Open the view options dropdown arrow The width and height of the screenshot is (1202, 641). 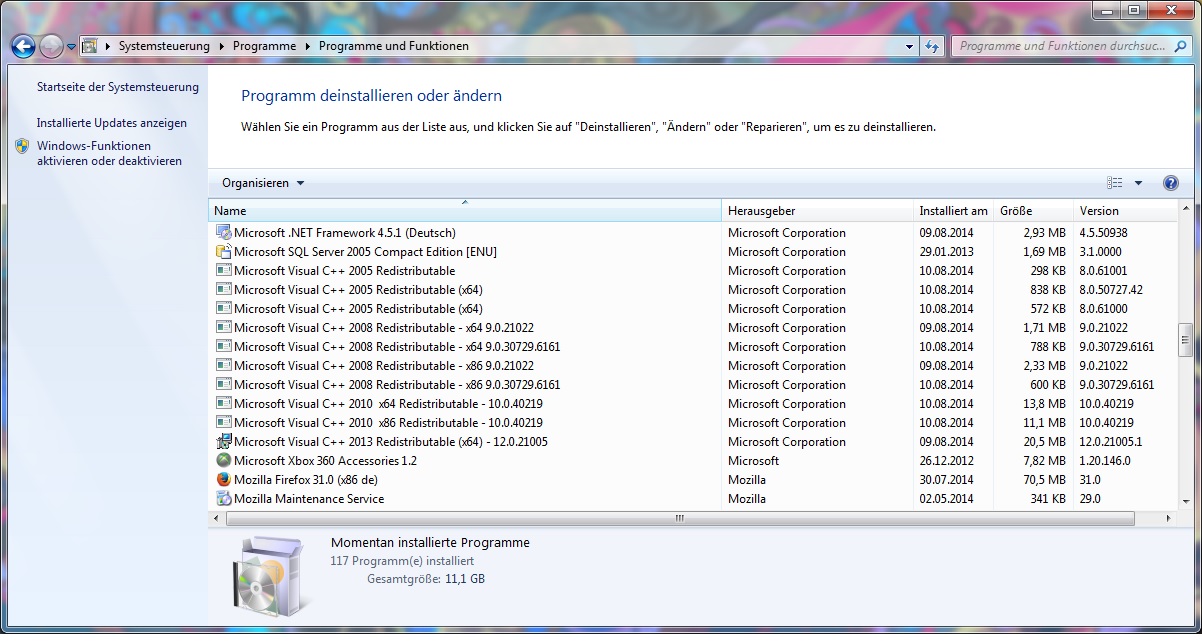point(1138,183)
